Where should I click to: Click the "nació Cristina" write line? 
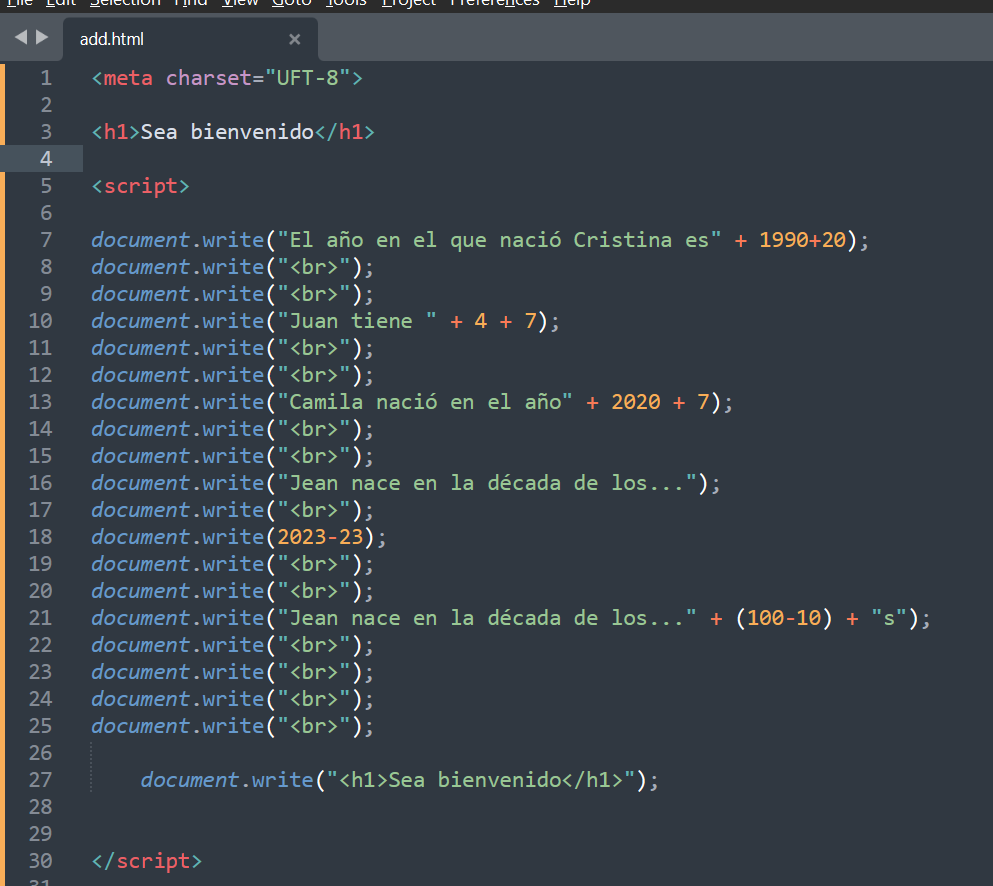coord(480,240)
